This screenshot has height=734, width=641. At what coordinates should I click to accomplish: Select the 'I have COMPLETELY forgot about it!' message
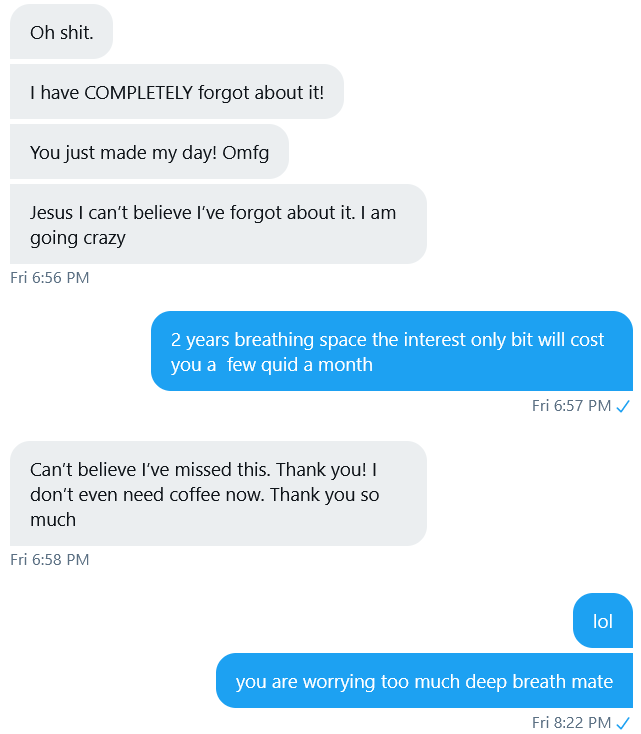click(x=177, y=92)
